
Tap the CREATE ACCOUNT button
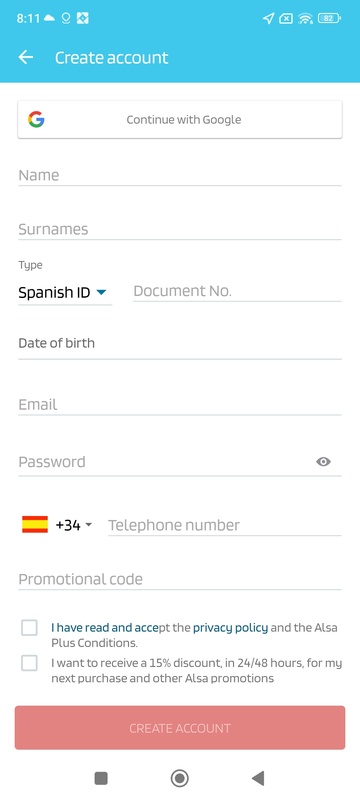click(179, 728)
